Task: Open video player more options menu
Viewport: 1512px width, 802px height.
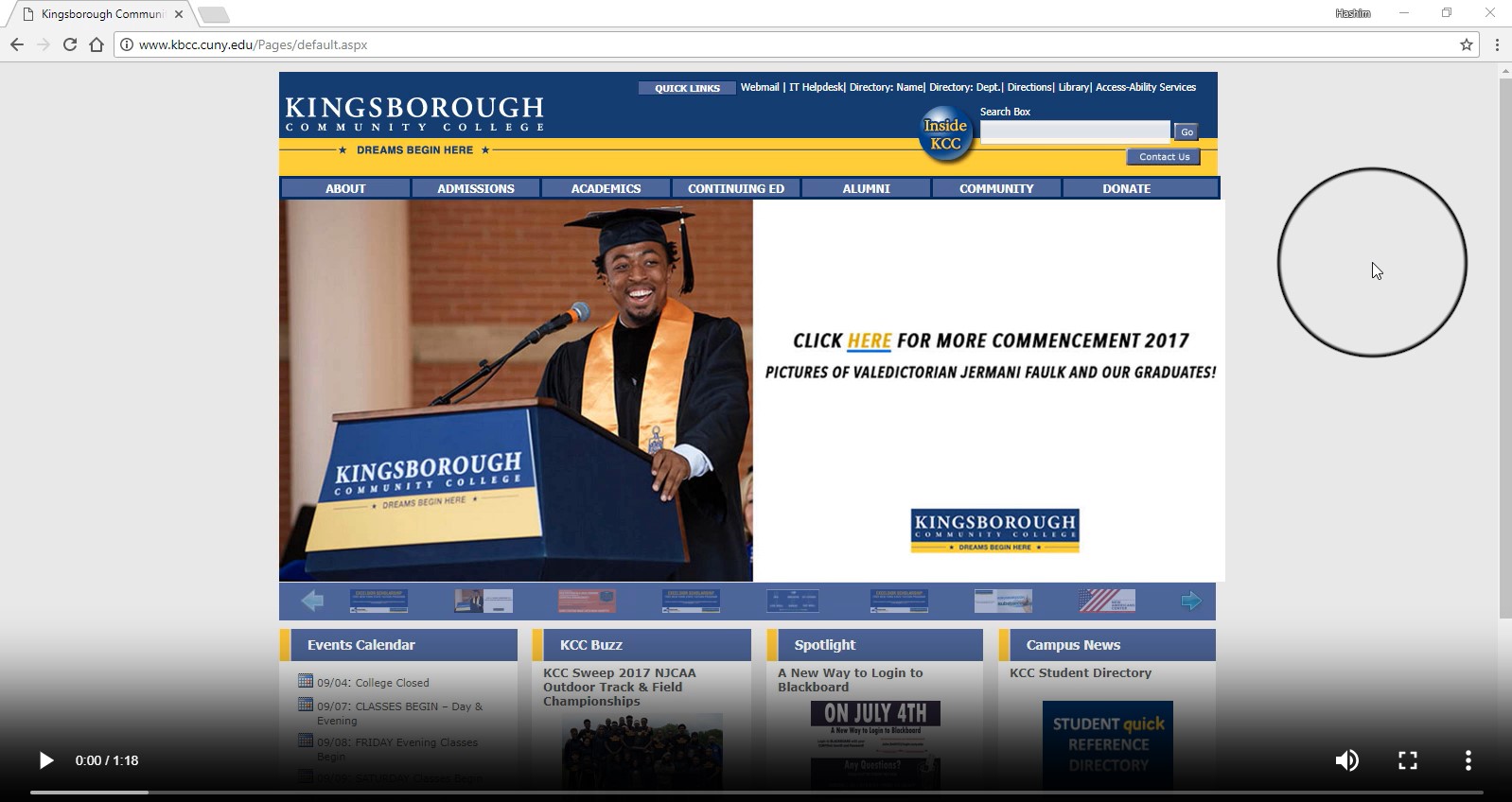Action: click(x=1468, y=760)
